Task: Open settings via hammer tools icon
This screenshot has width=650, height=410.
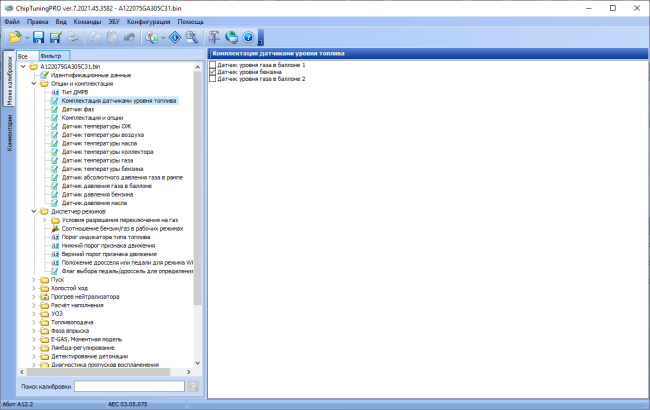Action: coord(214,37)
